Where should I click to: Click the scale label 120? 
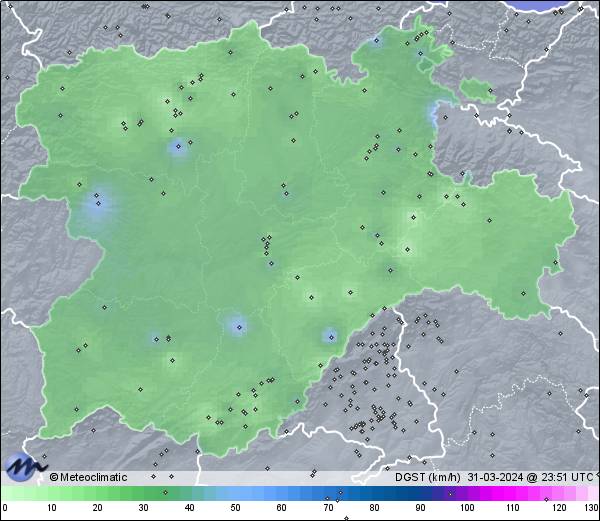tap(559, 508)
